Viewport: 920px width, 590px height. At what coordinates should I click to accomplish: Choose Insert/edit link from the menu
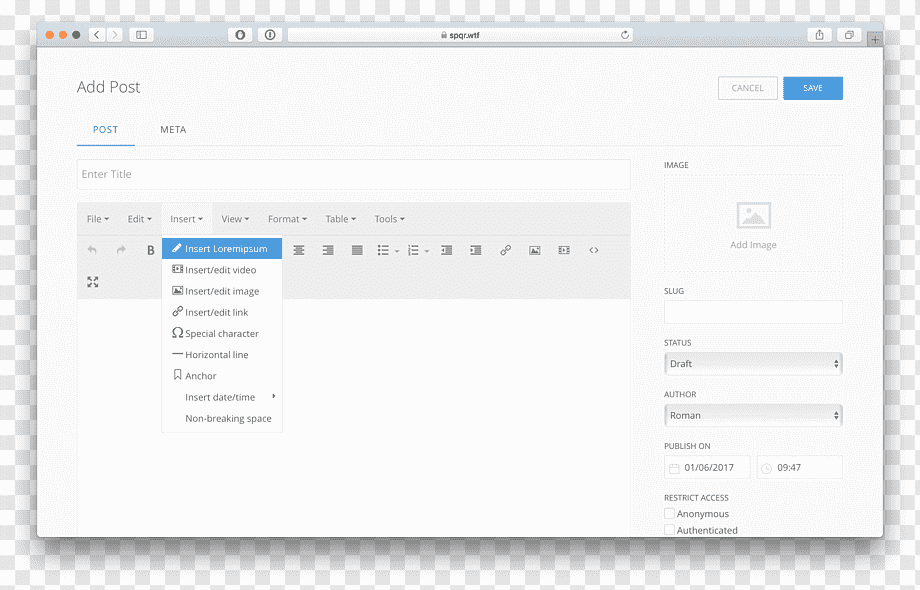point(222,312)
